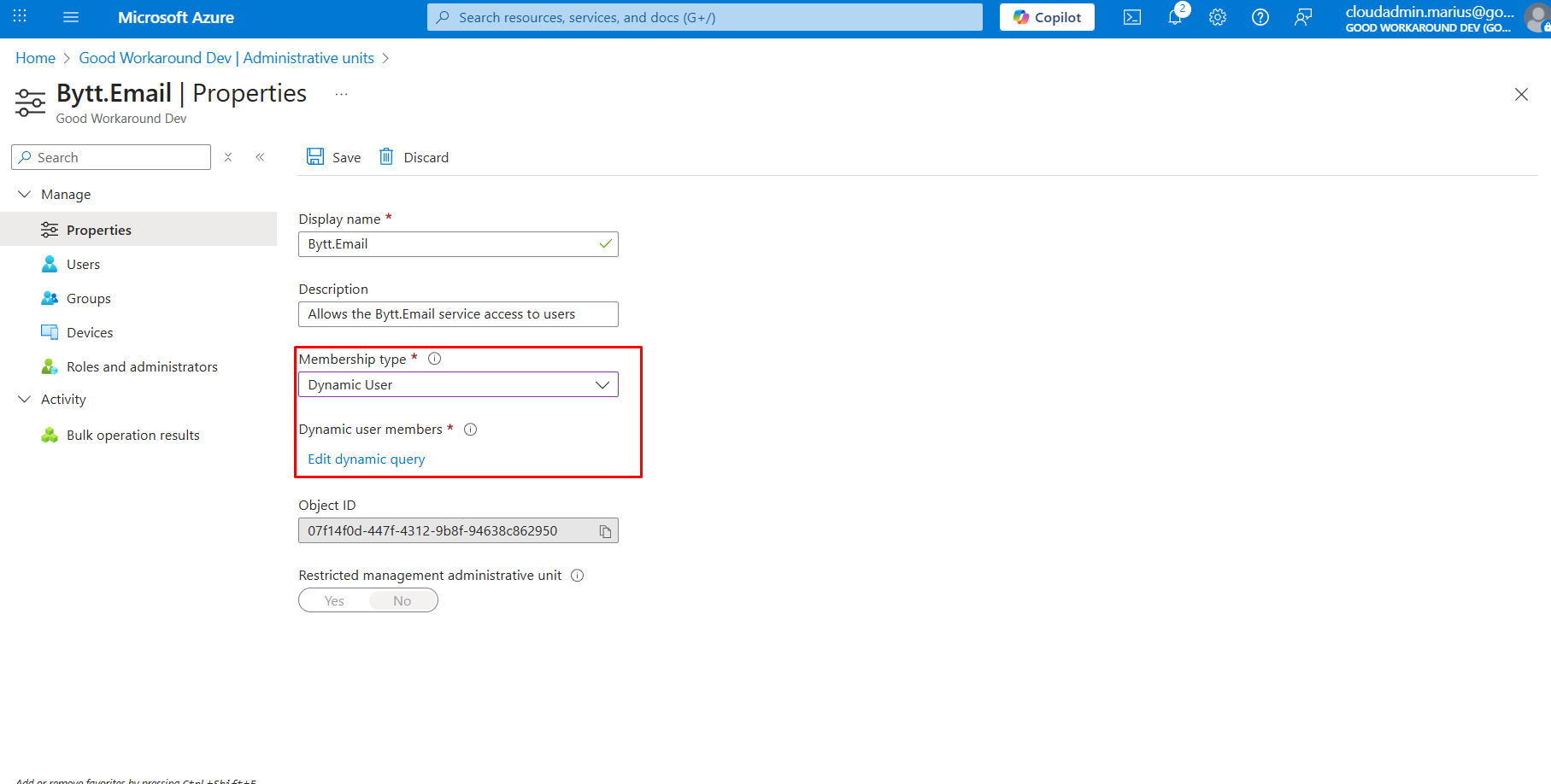Image resolution: width=1551 pixels, height=784 pixels.
Task: Collapse the Activity section
Action: (x=25, y=400)
